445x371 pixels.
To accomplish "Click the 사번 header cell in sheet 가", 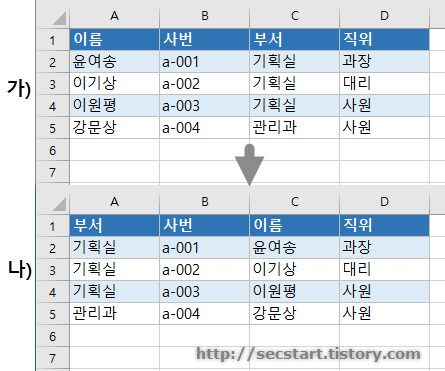I will [x=204, y=39].
